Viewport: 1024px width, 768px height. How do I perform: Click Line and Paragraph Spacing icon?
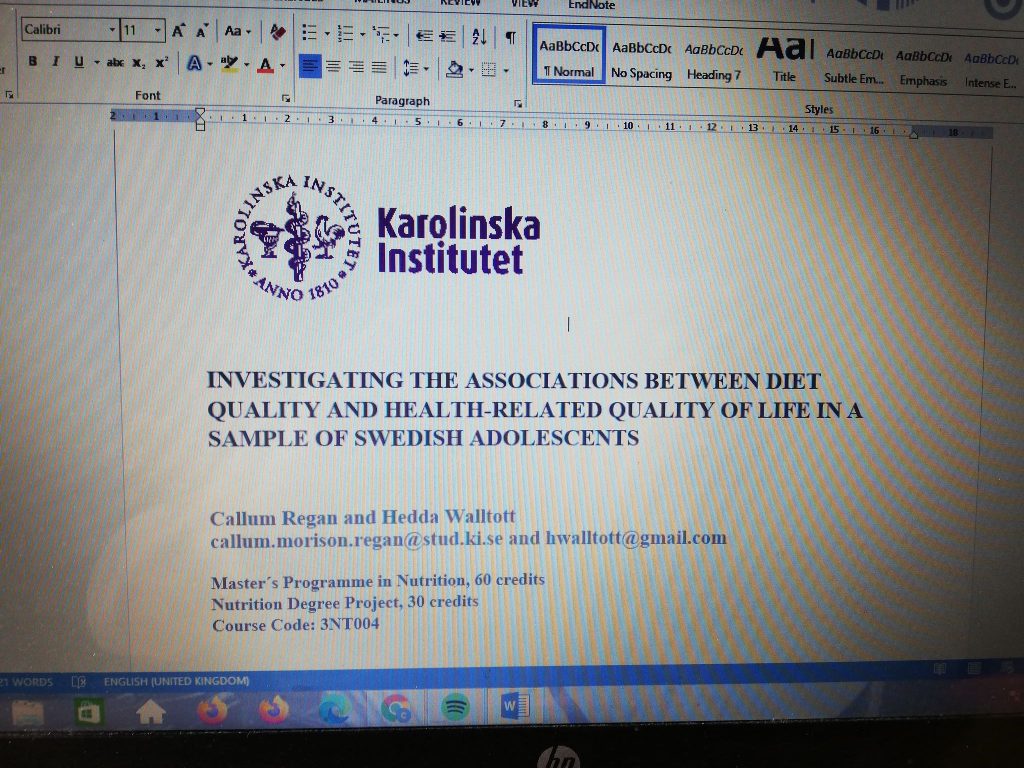click(411, 68)
